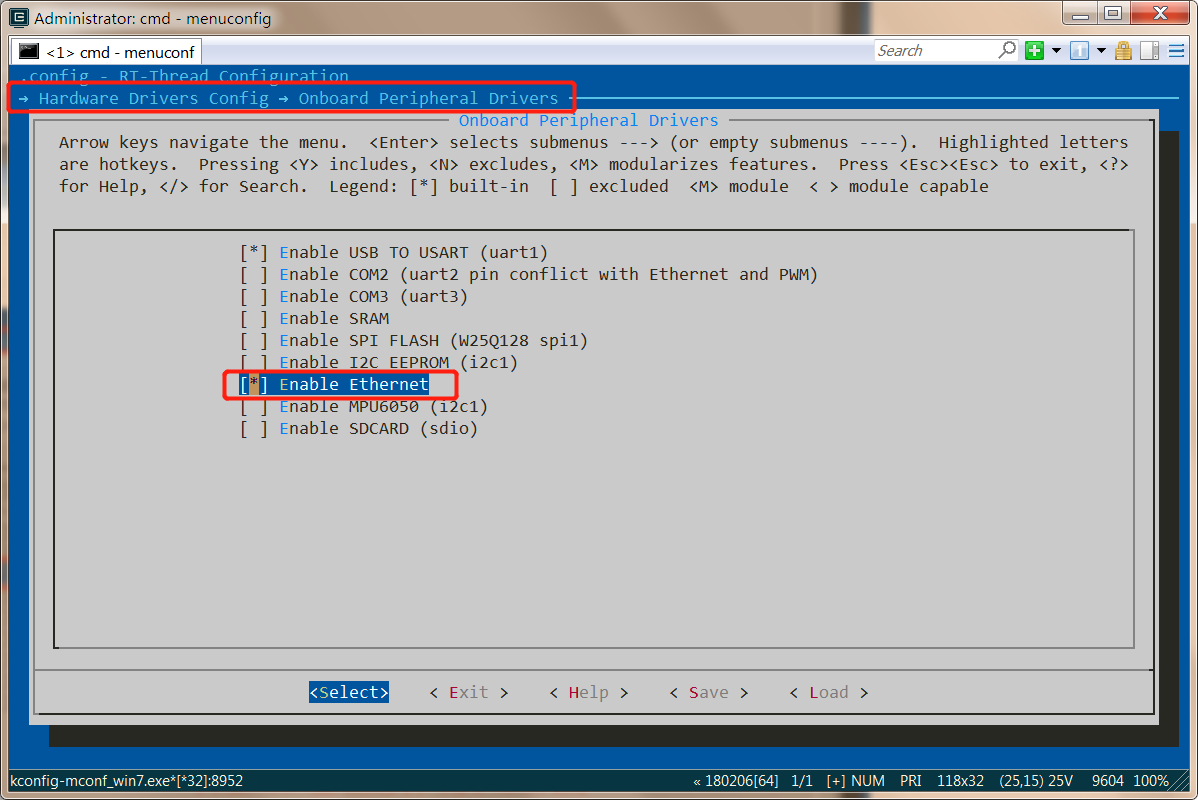This screenshot has height=800, width=1198.
Task: Click the window icon in the title bar
Action: 19,17
